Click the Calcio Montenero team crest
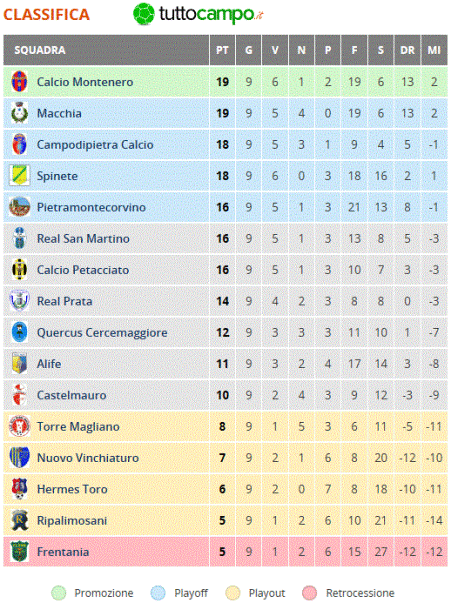Image resolution: width=451 pixels, height=603 pixels. click(x=19, y=82)
